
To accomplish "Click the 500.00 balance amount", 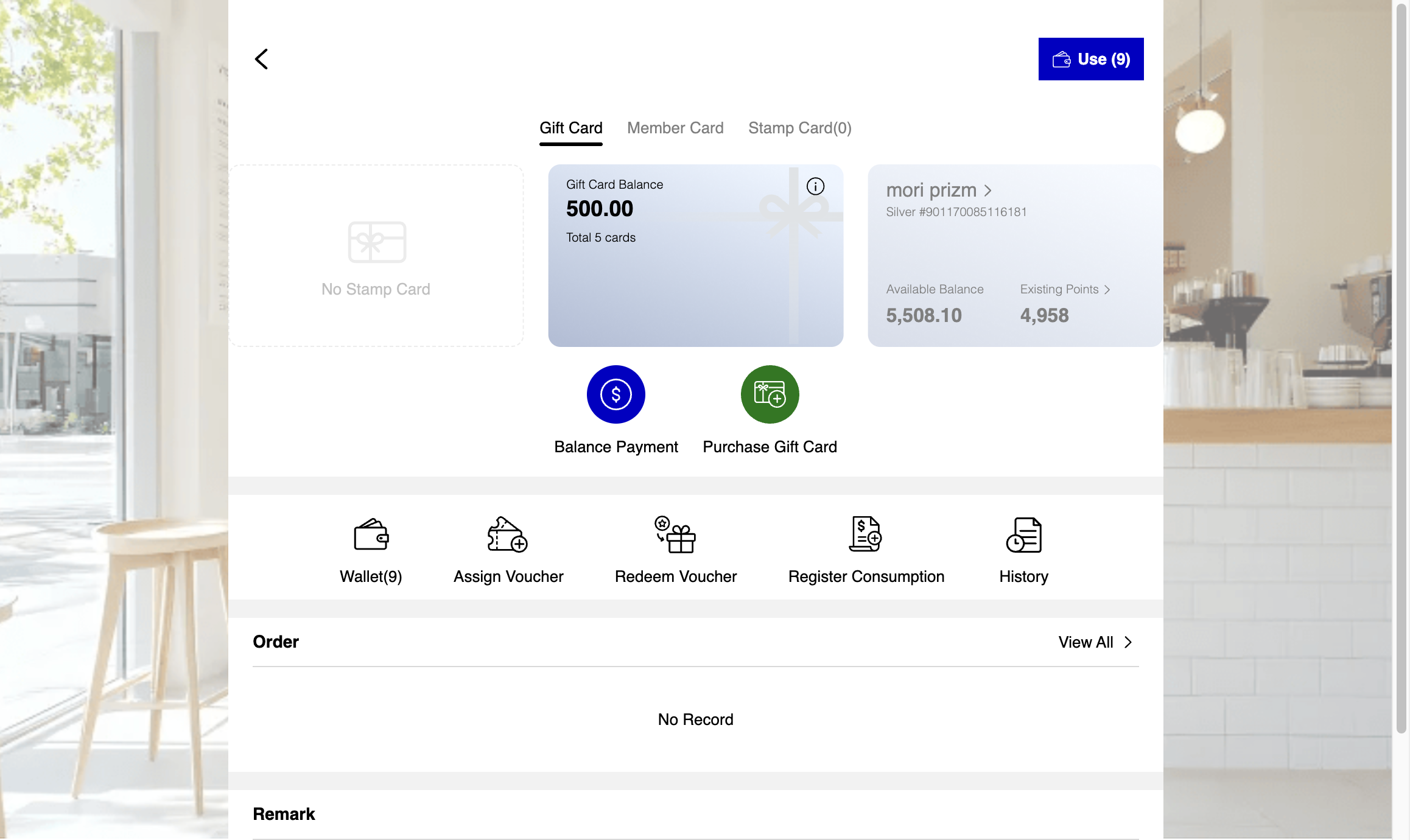I will (x=600, y=209).
